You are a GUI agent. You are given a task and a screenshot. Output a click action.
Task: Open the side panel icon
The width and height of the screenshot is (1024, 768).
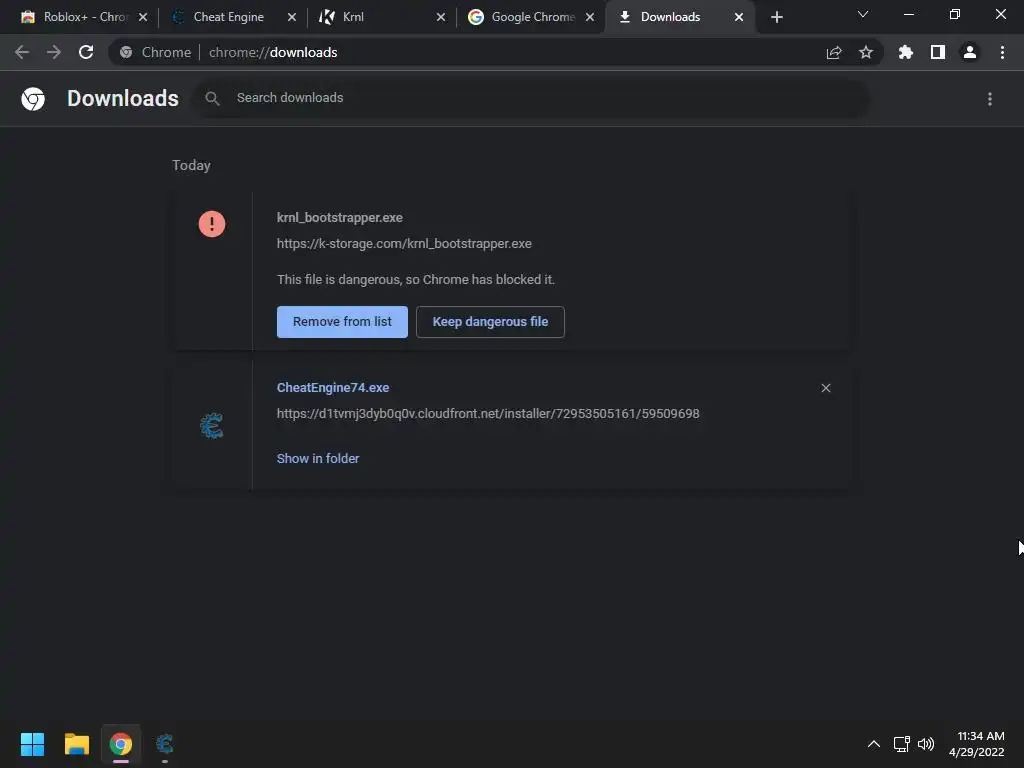coord(938,52)
